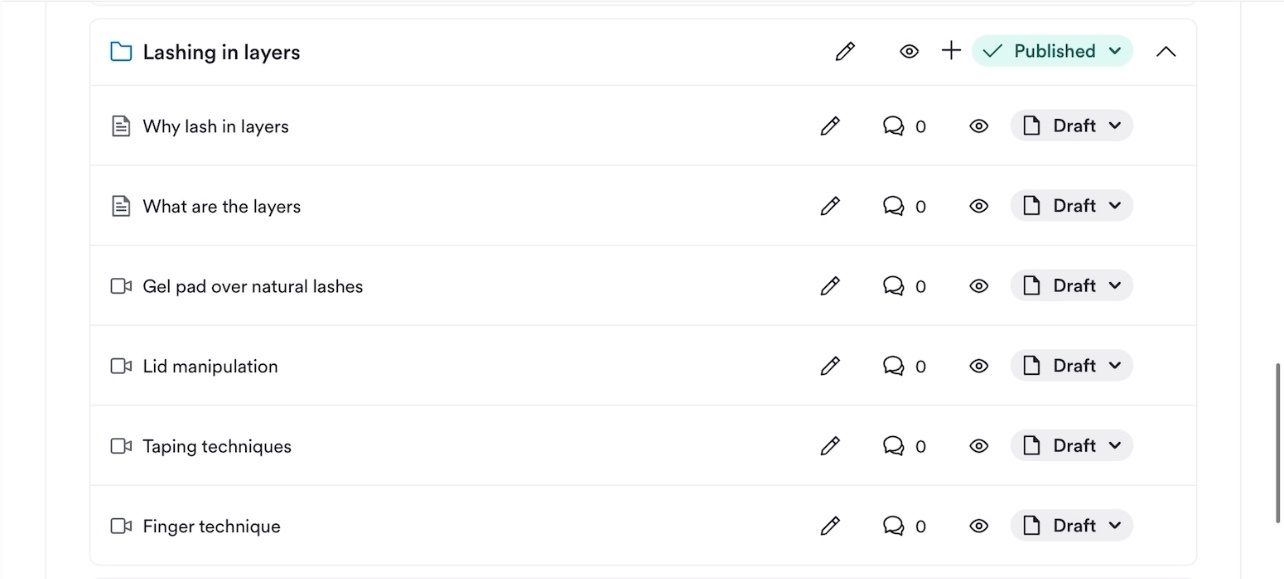Click the page vertical scrollbar

click(x=1277, y=442)
